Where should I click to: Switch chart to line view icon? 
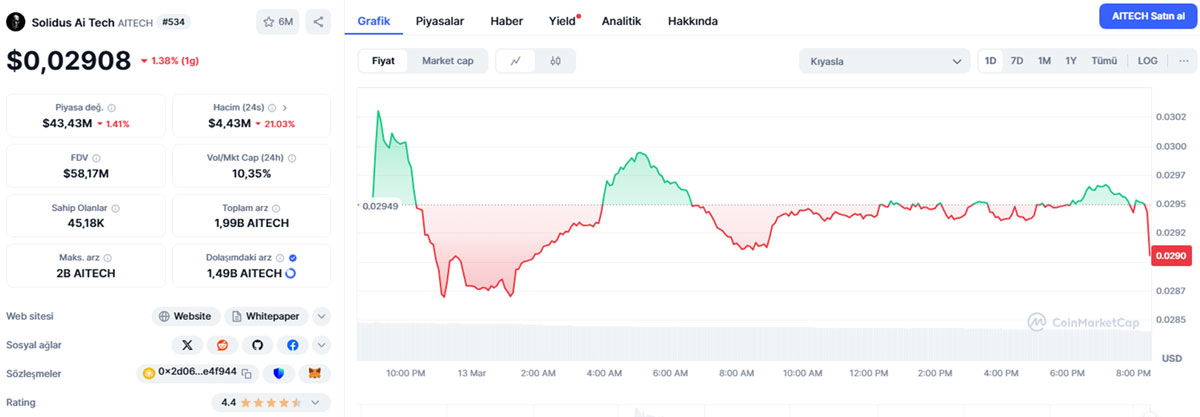[x=516, y=61]
